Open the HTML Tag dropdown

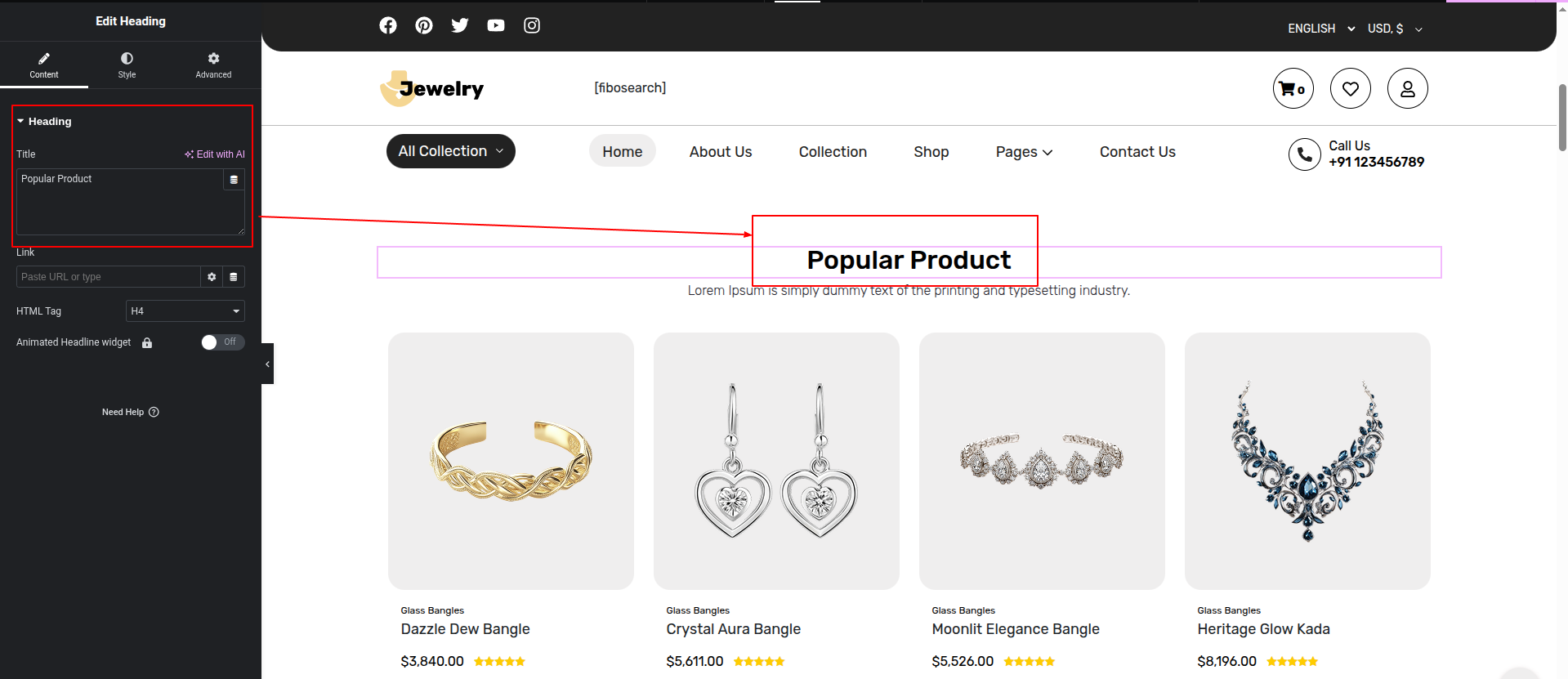tap(185, 311)
